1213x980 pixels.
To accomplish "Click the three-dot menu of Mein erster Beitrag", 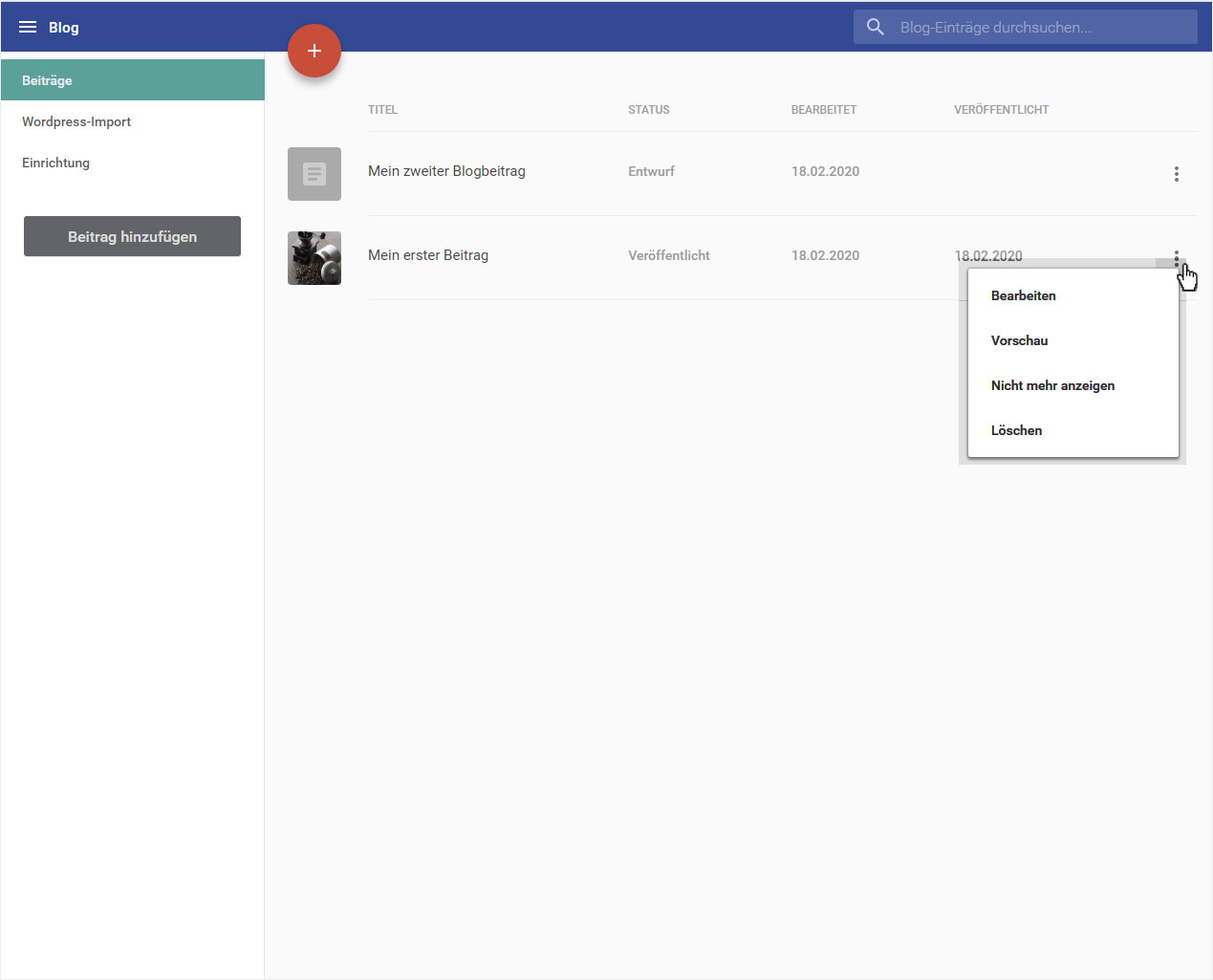I will [1176, 258].
